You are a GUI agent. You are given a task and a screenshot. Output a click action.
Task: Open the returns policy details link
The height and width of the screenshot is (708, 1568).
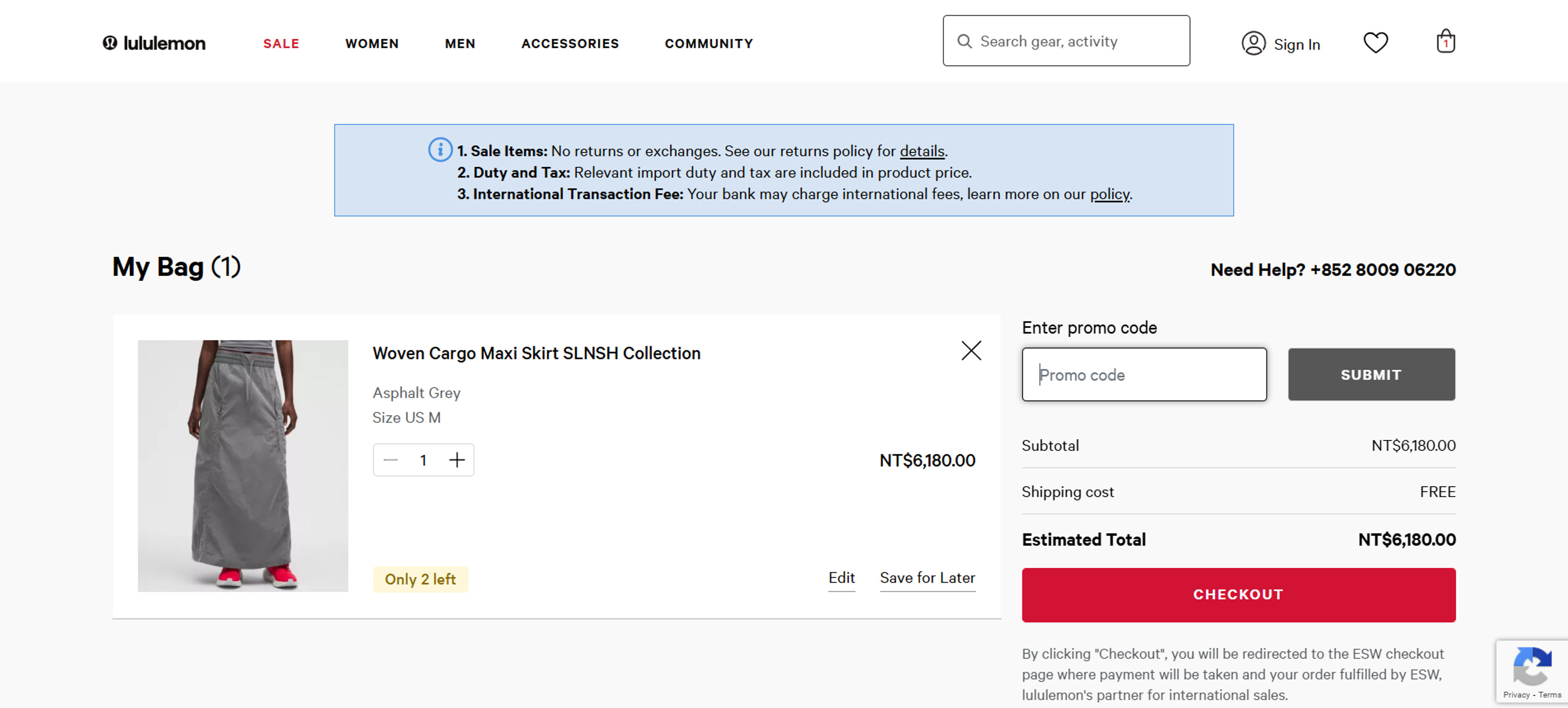click(921, 151)
